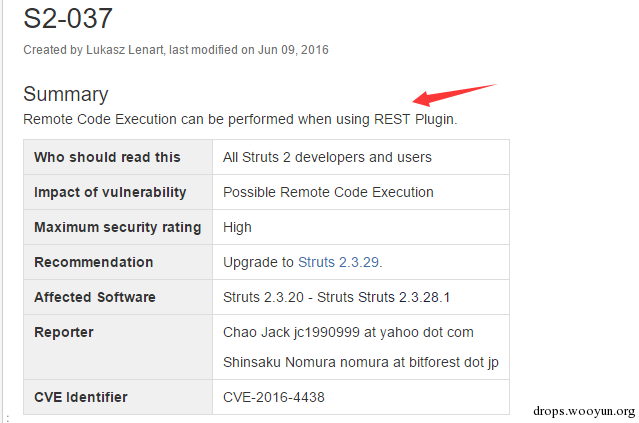Open the Struts 2.3.29 upgrade link
The image size is (639, 423).
point(339,262)
